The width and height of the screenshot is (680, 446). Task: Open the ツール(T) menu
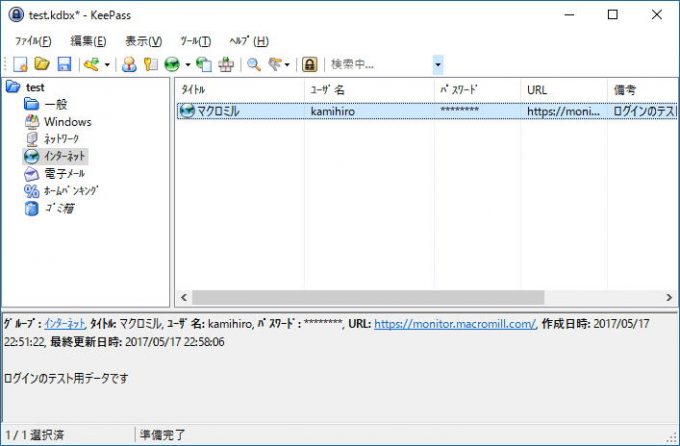tap(196, 41)
